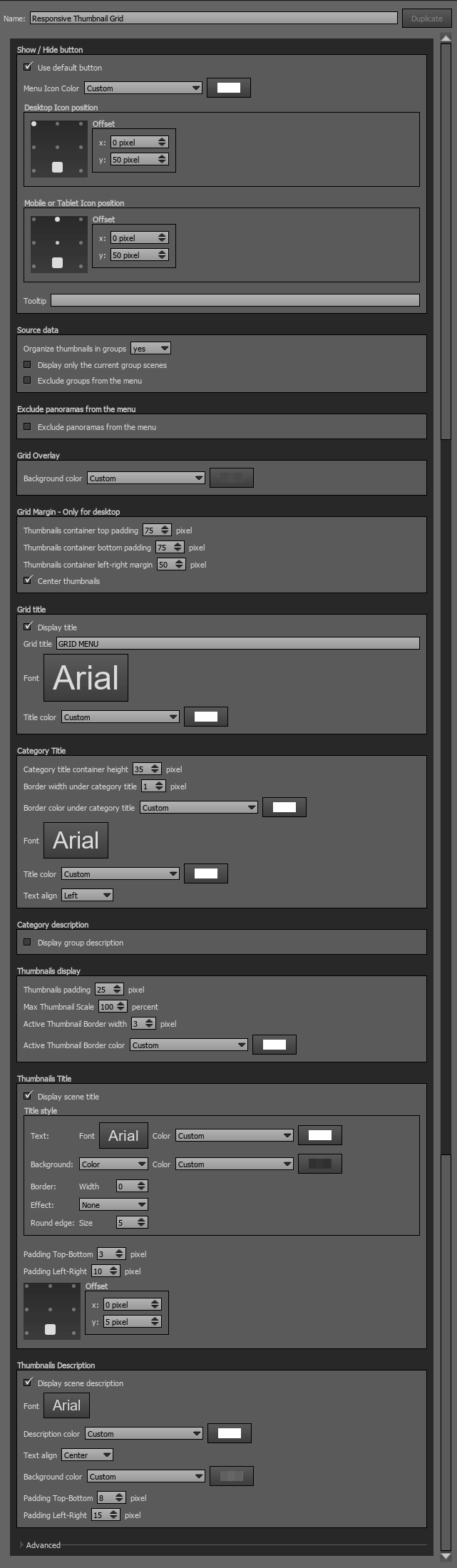Open the Thumbnails Description Arial font picker

66,1405
